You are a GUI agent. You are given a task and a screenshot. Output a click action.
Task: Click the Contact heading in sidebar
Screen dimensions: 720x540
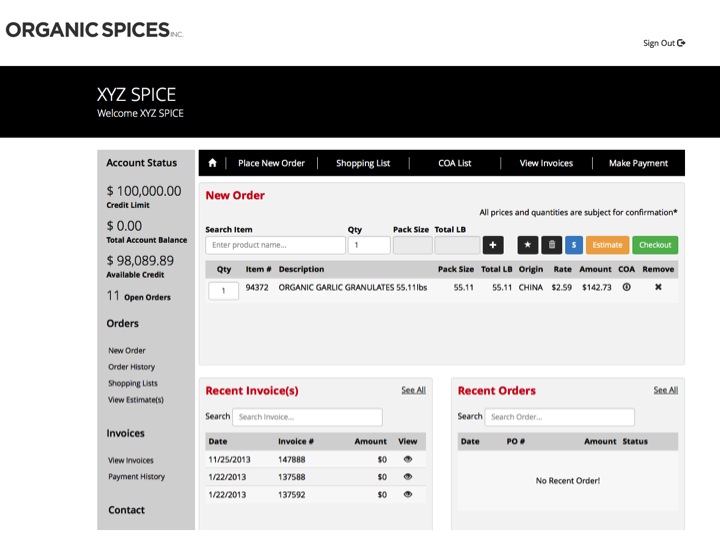pyautogui.click(x=126, y=510)
